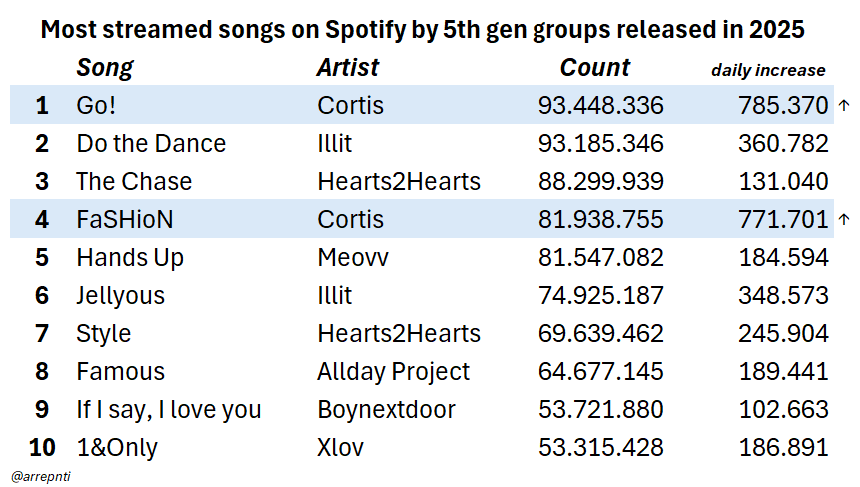
Task: Click the stream count 93.448.336
Action: pyautogui.click(x=600, y=105)
